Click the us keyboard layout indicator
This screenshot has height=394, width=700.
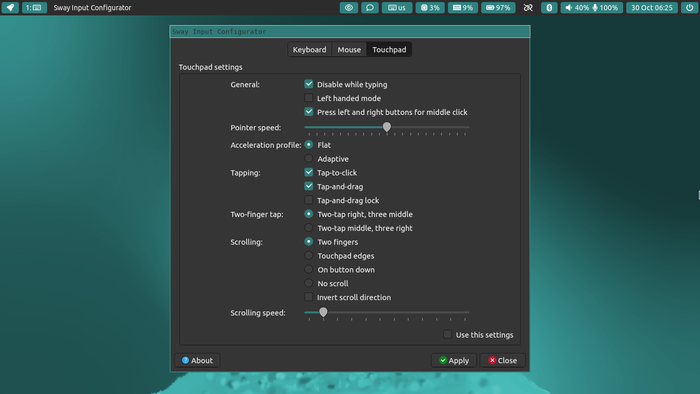click(x=397, y=8)
